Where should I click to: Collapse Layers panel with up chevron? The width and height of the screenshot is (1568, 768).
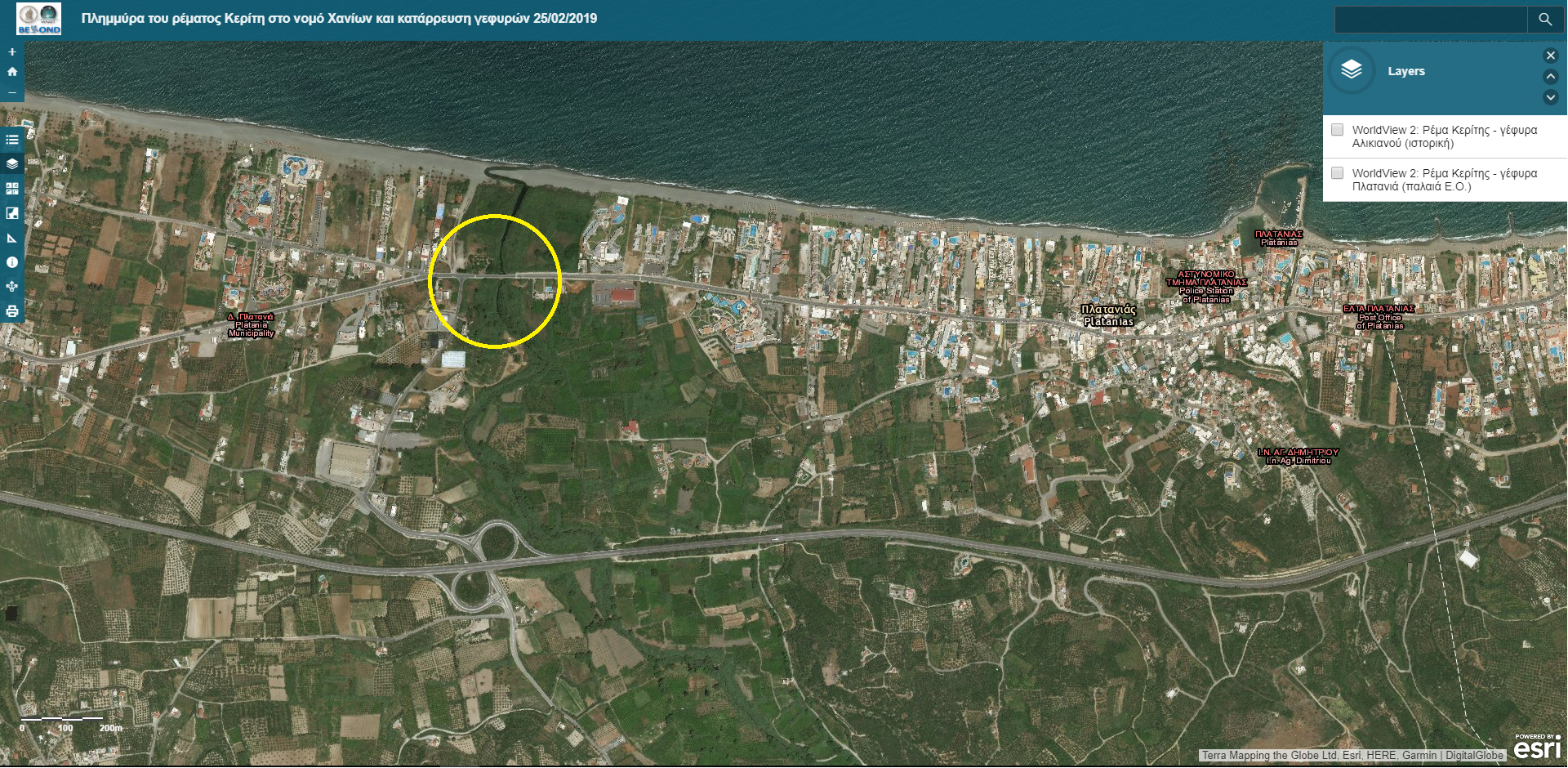coord(1550,77)
